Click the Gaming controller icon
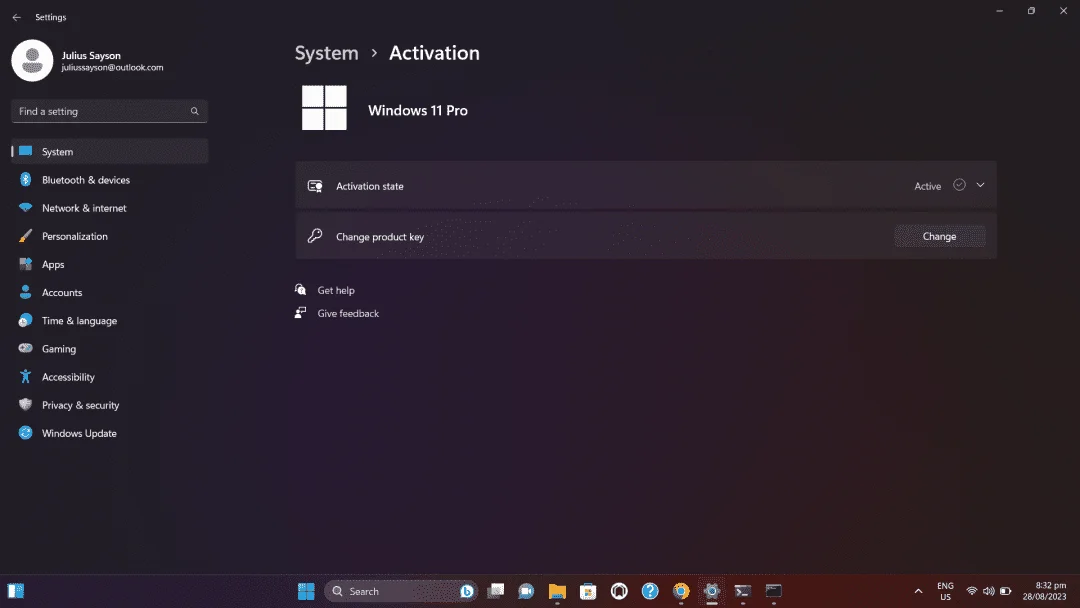 pyautogui.click(x=25, y=348)
